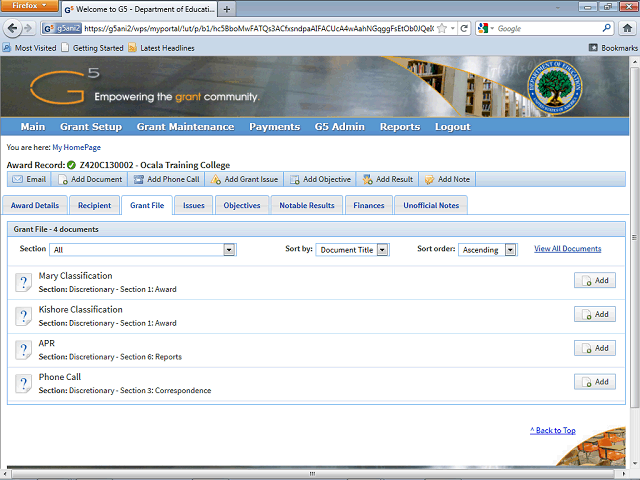The image size is (640, 480).
Task: Open the URL history dropdown arrow
Action: click(452, 28)
